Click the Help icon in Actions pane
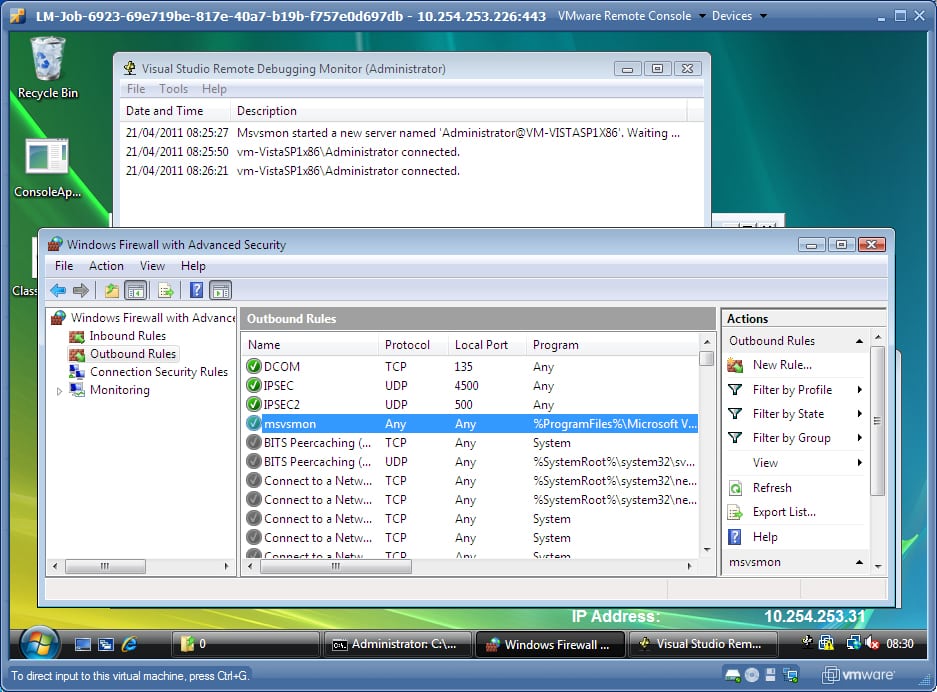This screenshot has width=937, height=692. (x=735, y=537)
